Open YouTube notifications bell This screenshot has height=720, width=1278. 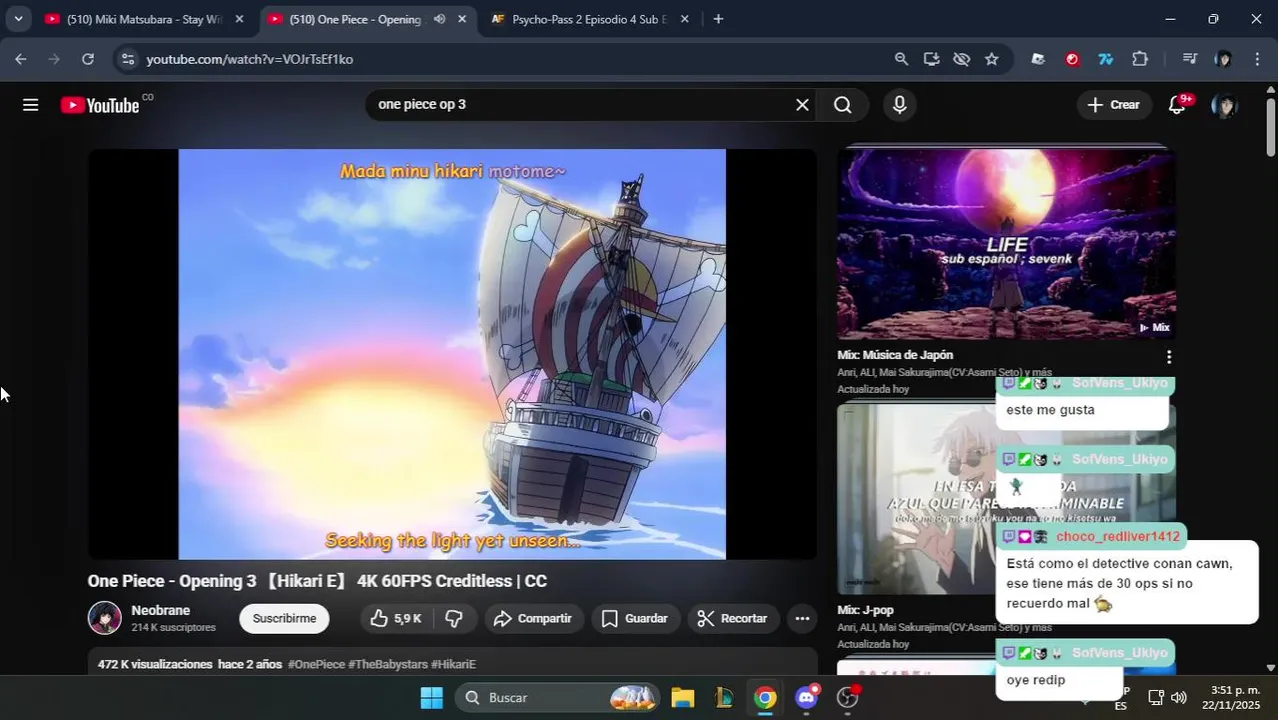(1178, 105)
